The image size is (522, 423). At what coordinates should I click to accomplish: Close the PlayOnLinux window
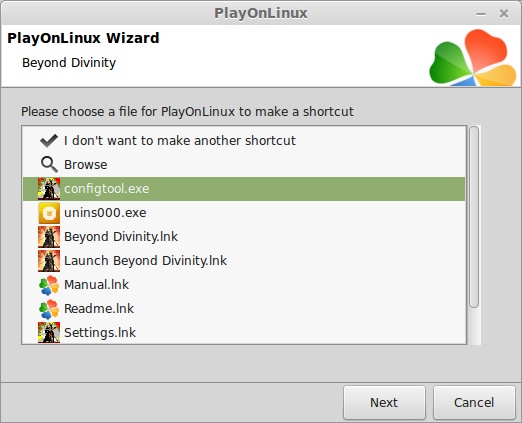[504, 14]
